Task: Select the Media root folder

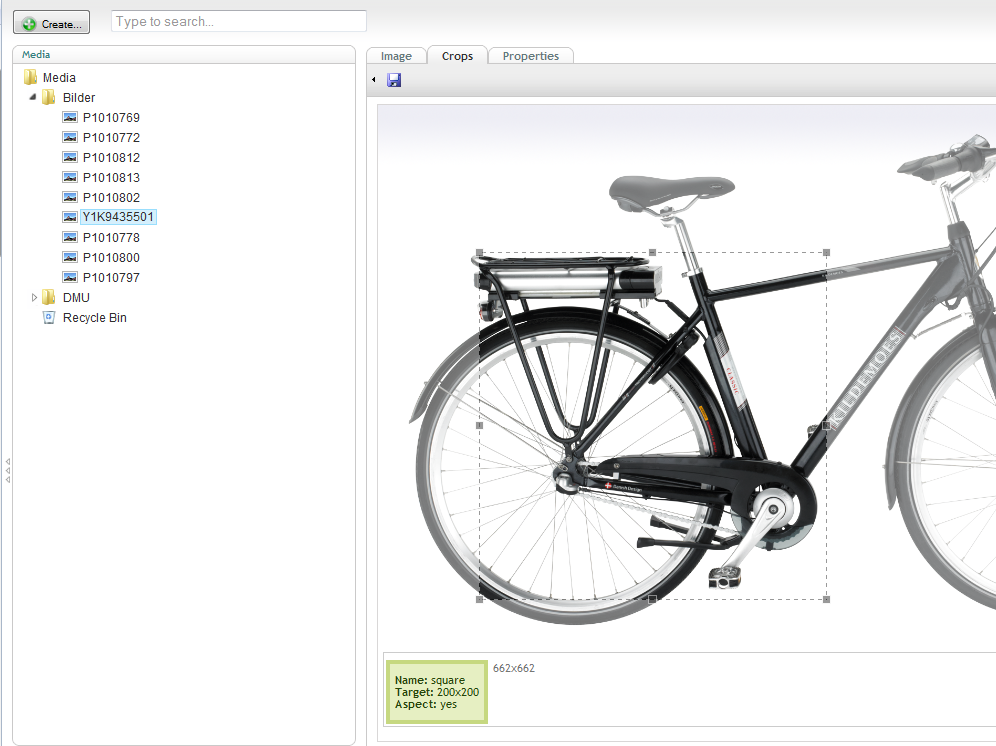Action: click(59, 78)
